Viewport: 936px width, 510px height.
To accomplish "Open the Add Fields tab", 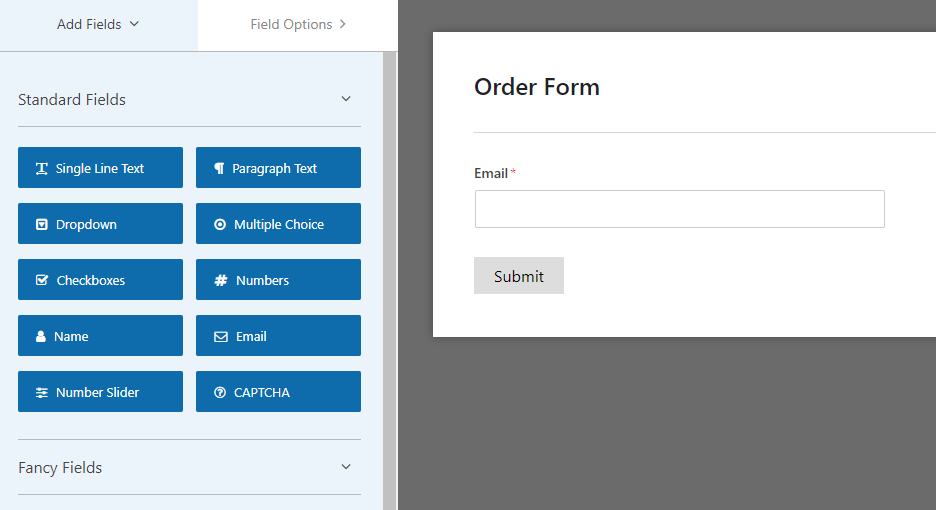I will tap(98, 24).
